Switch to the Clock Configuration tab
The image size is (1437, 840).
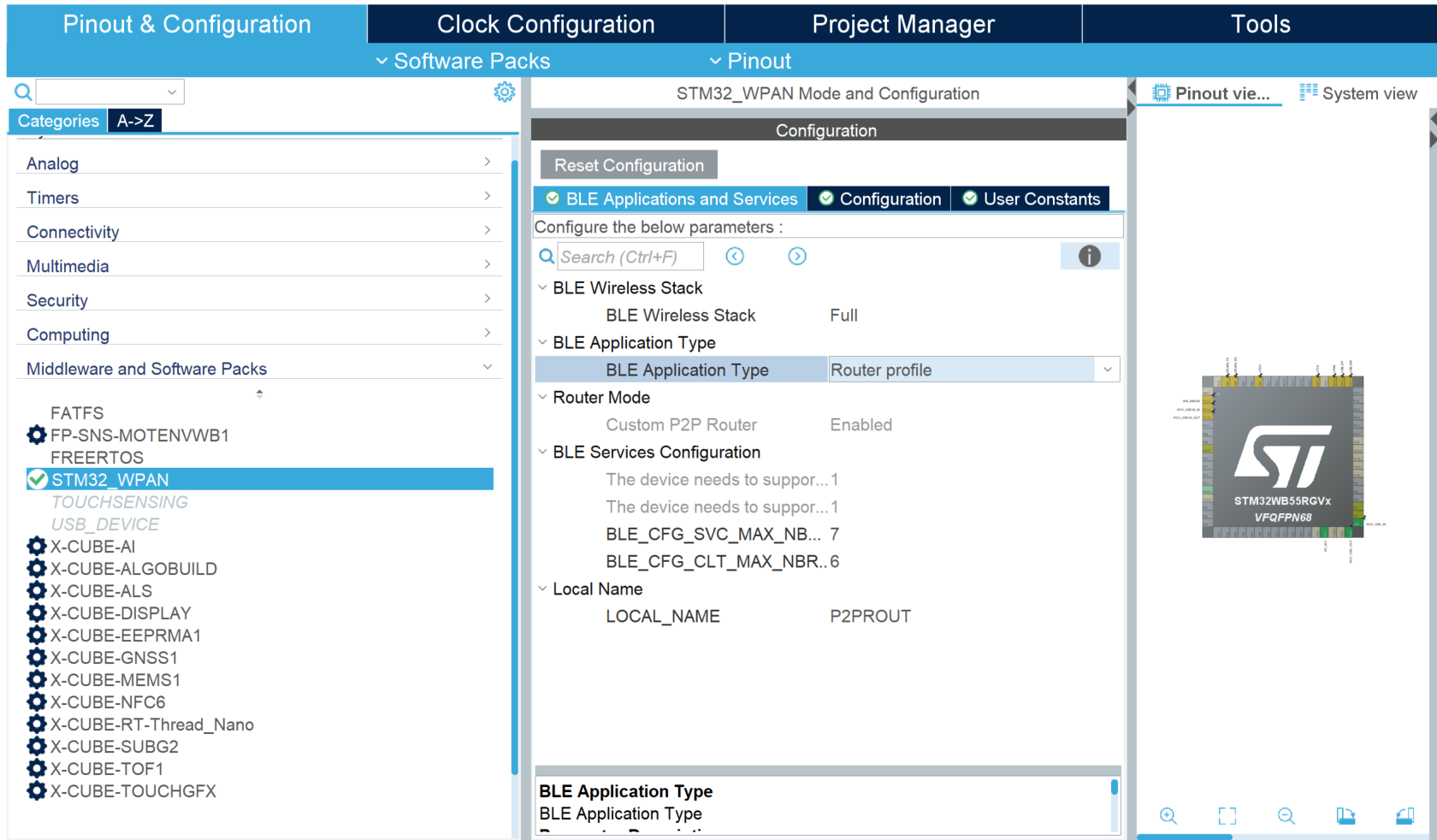[545, 24]
